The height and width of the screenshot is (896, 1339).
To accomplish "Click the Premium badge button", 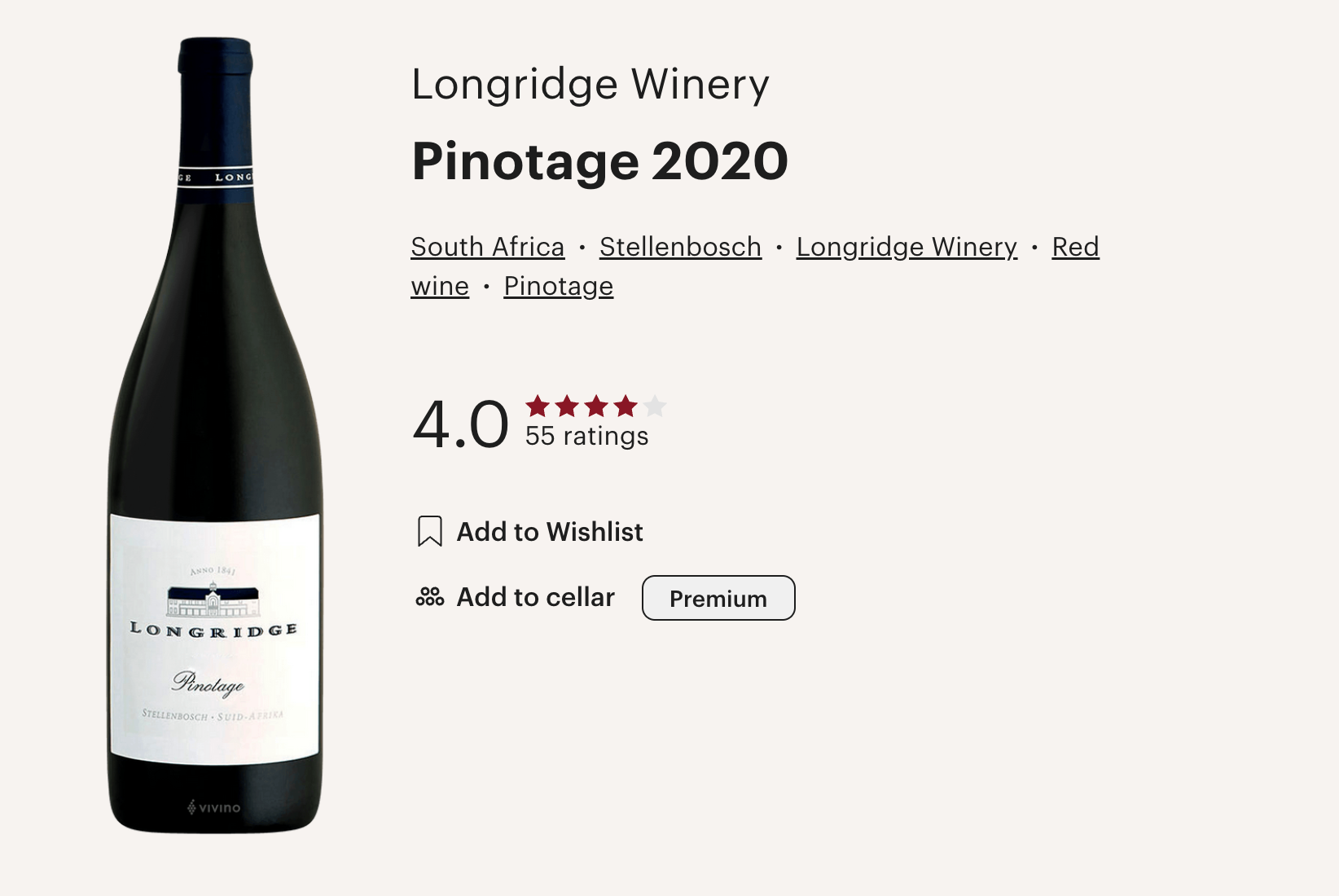I will (718, 598).
